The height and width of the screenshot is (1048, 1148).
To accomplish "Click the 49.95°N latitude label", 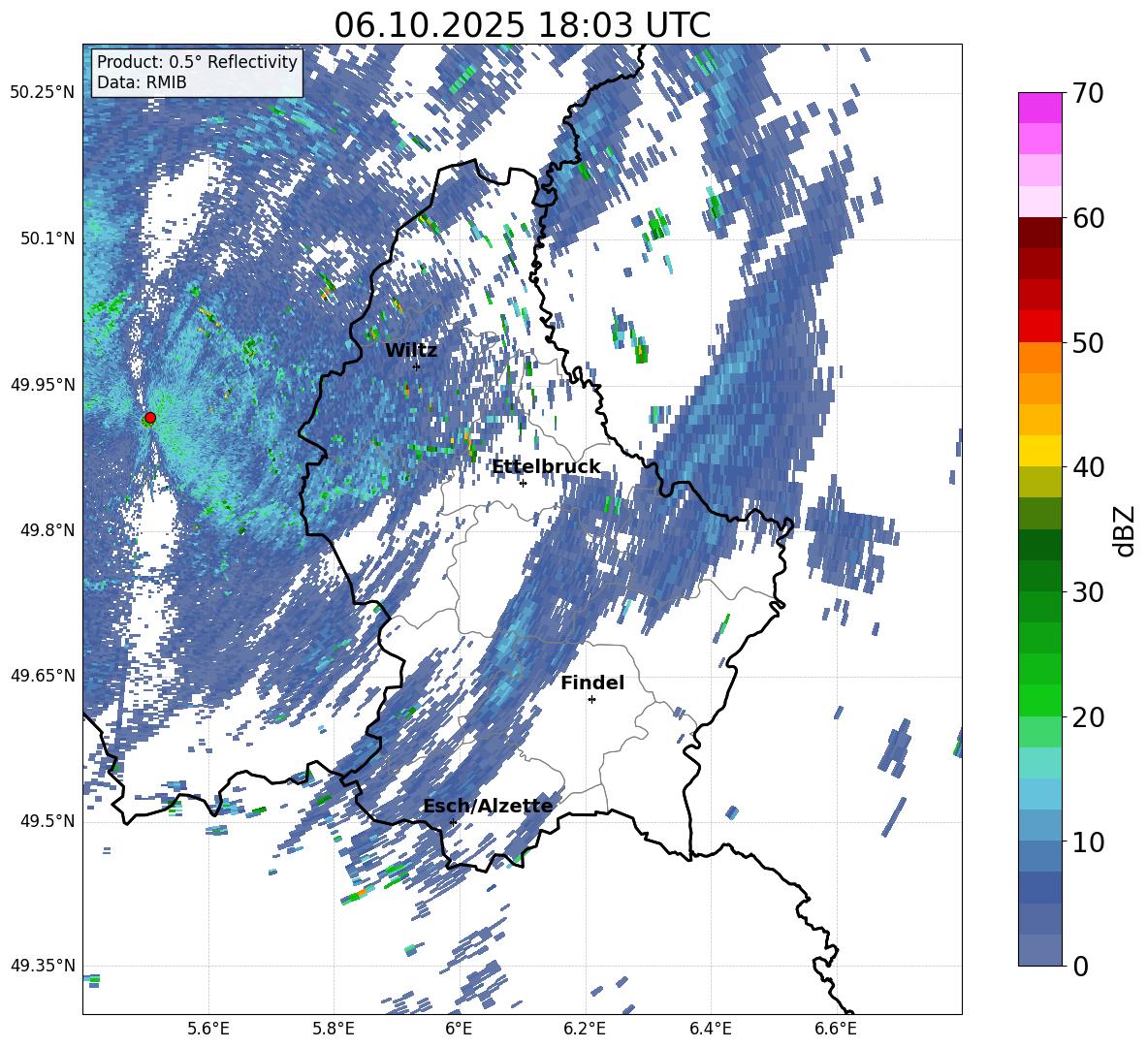I will (x=43, y=385).
